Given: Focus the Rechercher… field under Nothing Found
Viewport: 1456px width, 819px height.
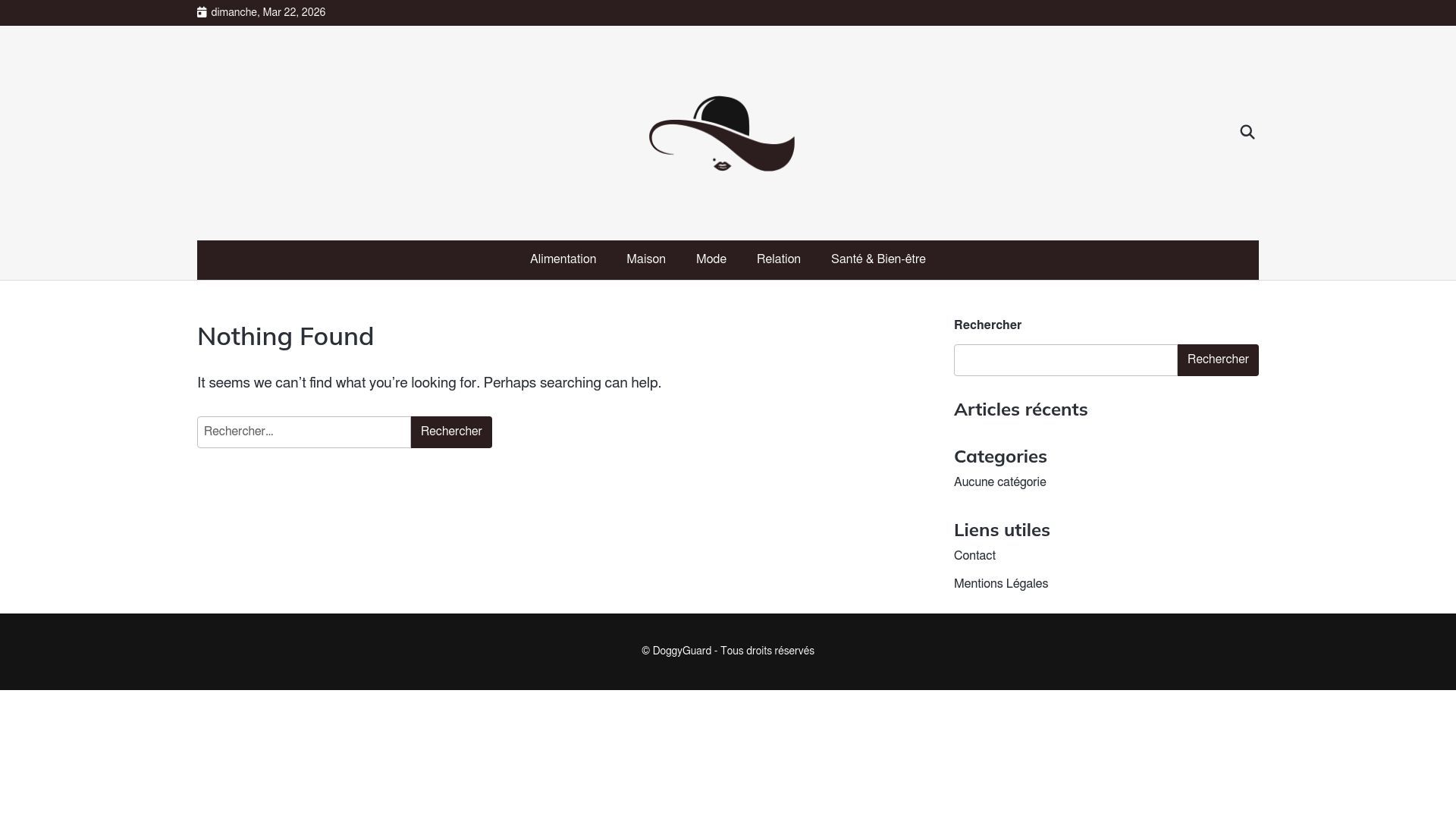Looking at the screenshot, I should pos(304,432).
